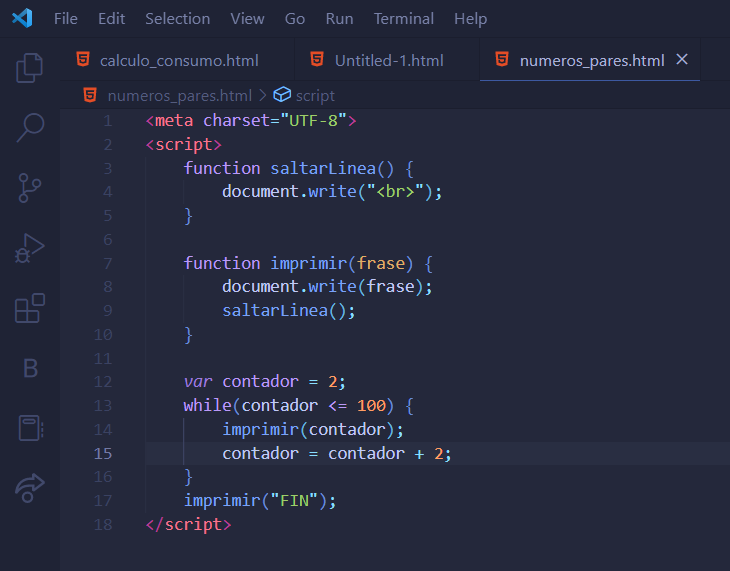Open the Terminal menu
The height and width of the screenshot is (571, 730).
pos(404,19)
